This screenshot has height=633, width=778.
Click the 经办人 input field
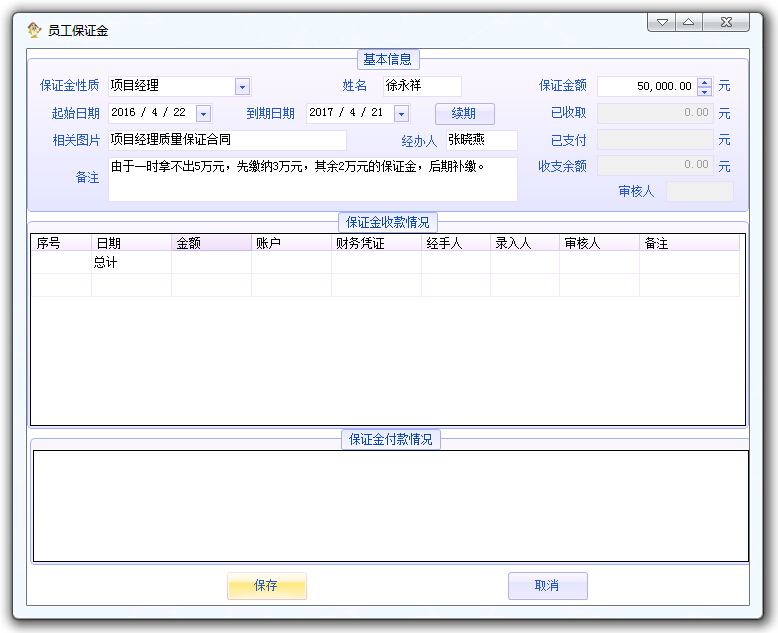coord(481,141)
